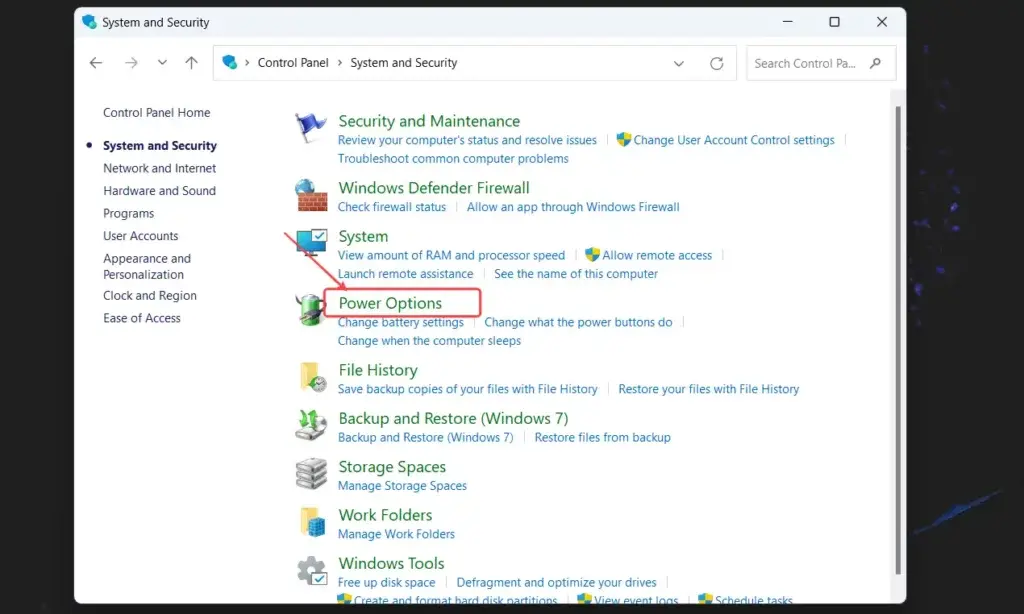Open the recent locations chevron beside the navigation arrows

[x=162, y=62]
